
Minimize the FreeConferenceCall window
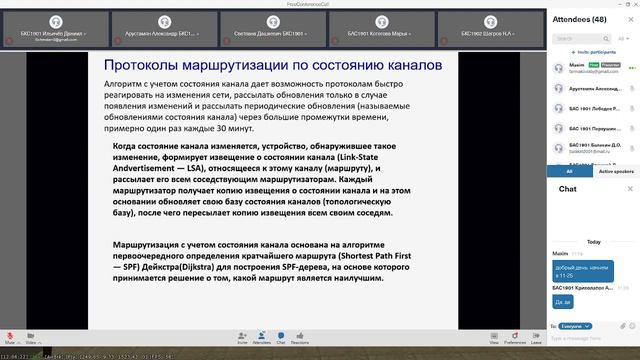coord(620,4)
